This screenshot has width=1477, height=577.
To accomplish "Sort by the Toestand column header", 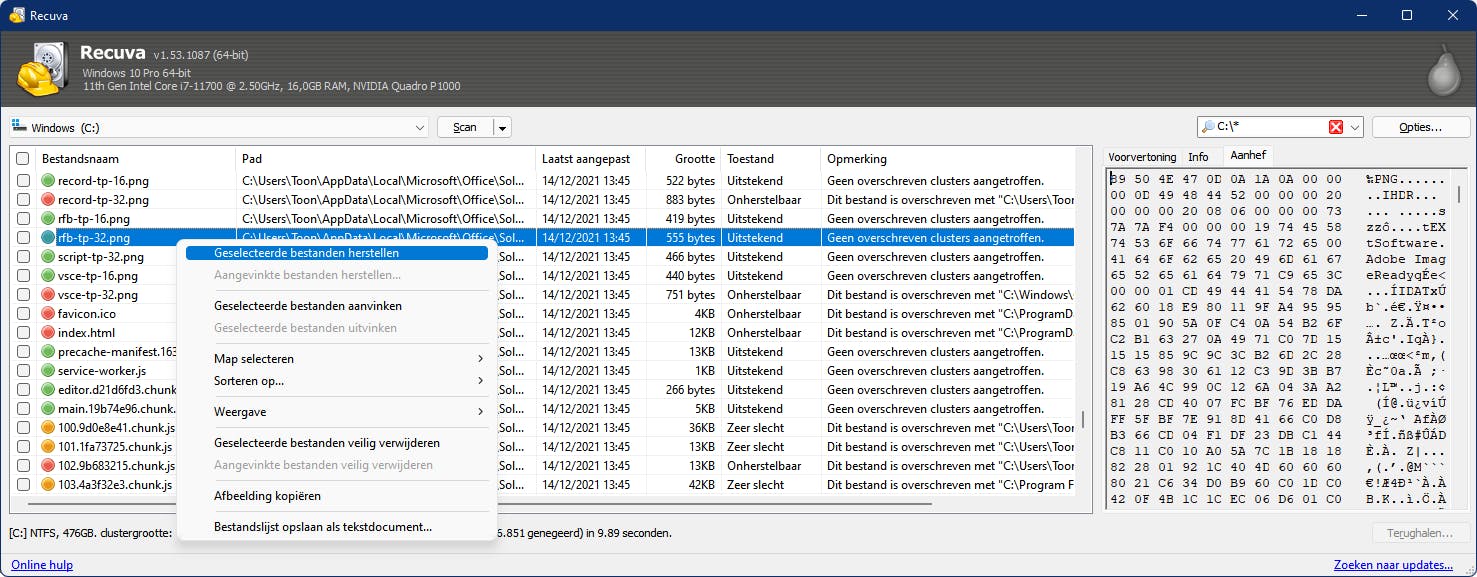I will (x=770, y=159).
